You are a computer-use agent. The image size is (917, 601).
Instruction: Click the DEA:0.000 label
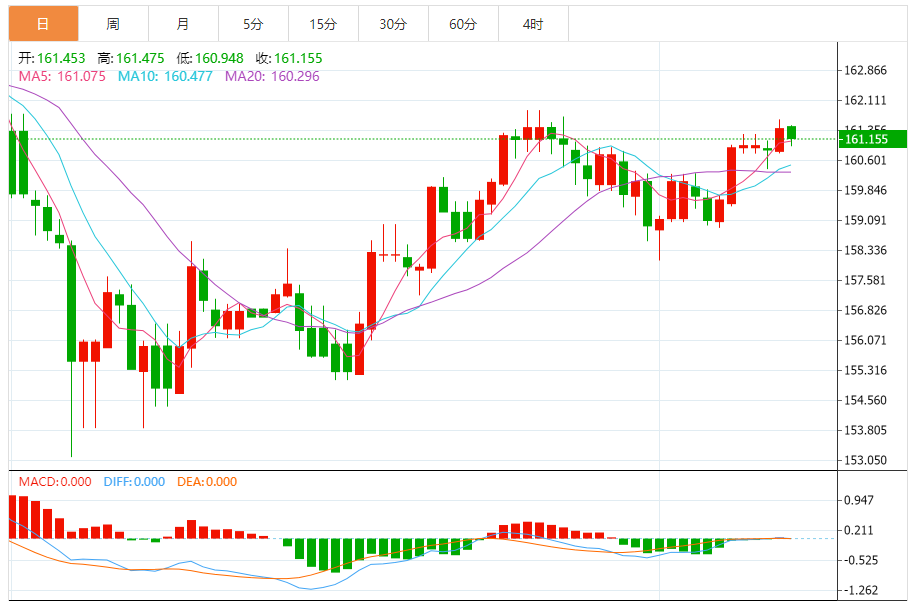pos(206,482)
